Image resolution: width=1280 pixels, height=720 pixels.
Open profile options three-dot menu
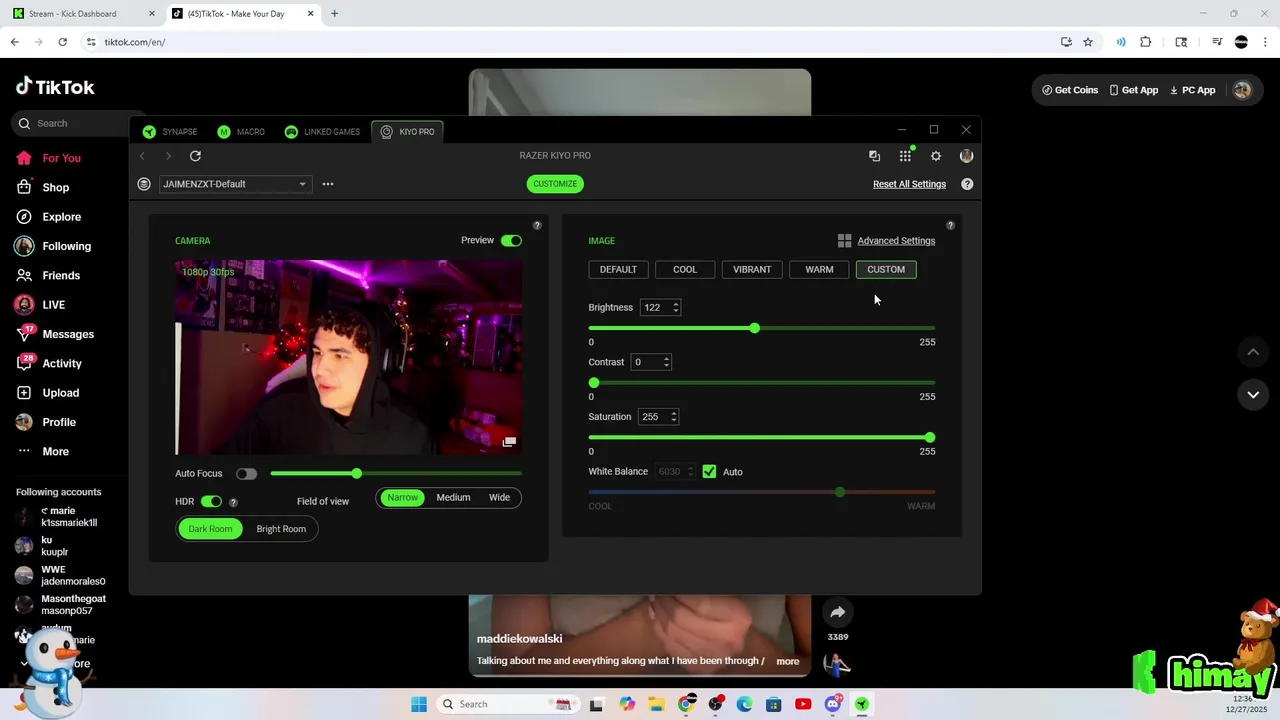328,184
